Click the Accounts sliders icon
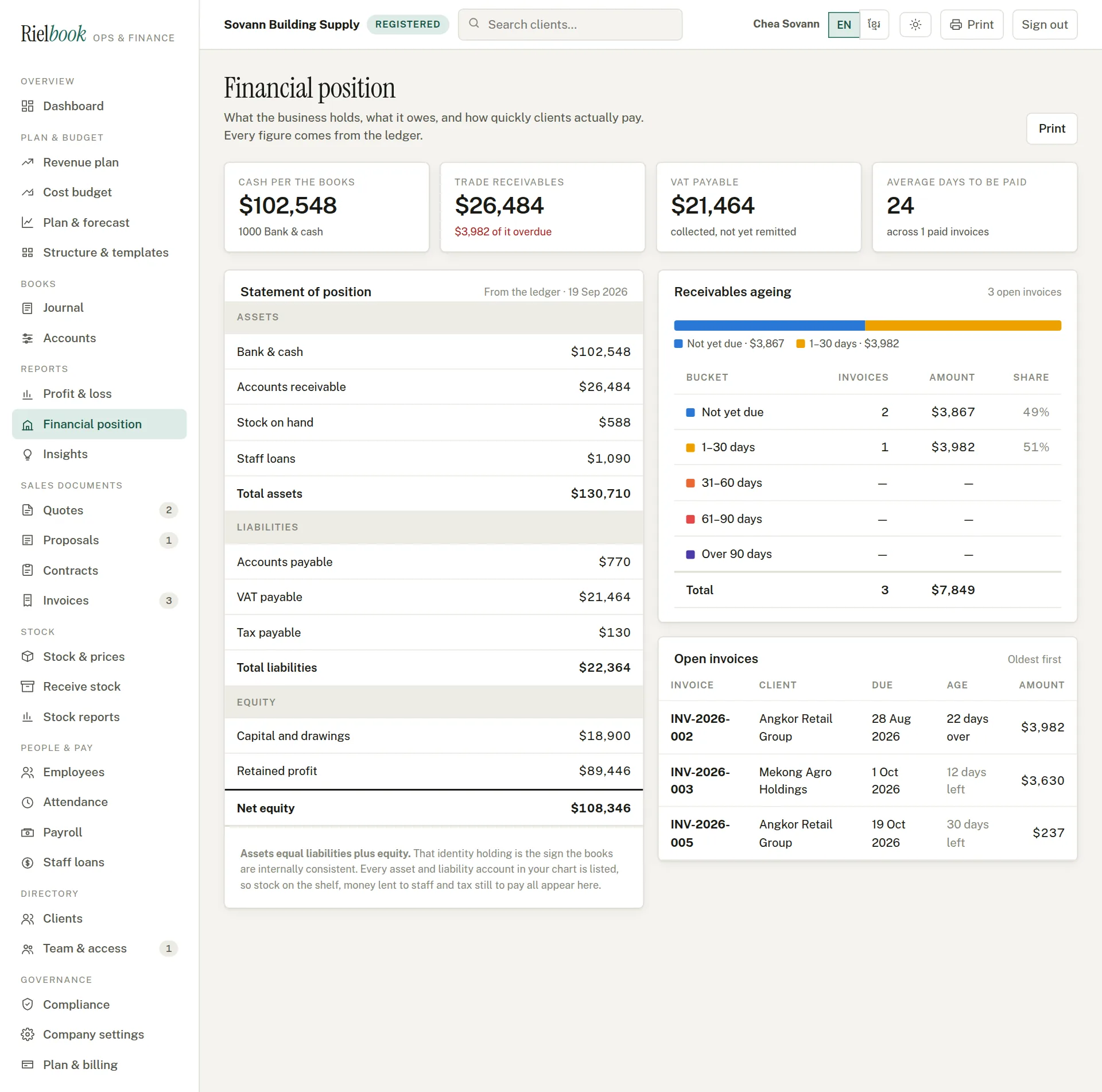This screenshot has width=1102, height=1092. click(28, 338)
